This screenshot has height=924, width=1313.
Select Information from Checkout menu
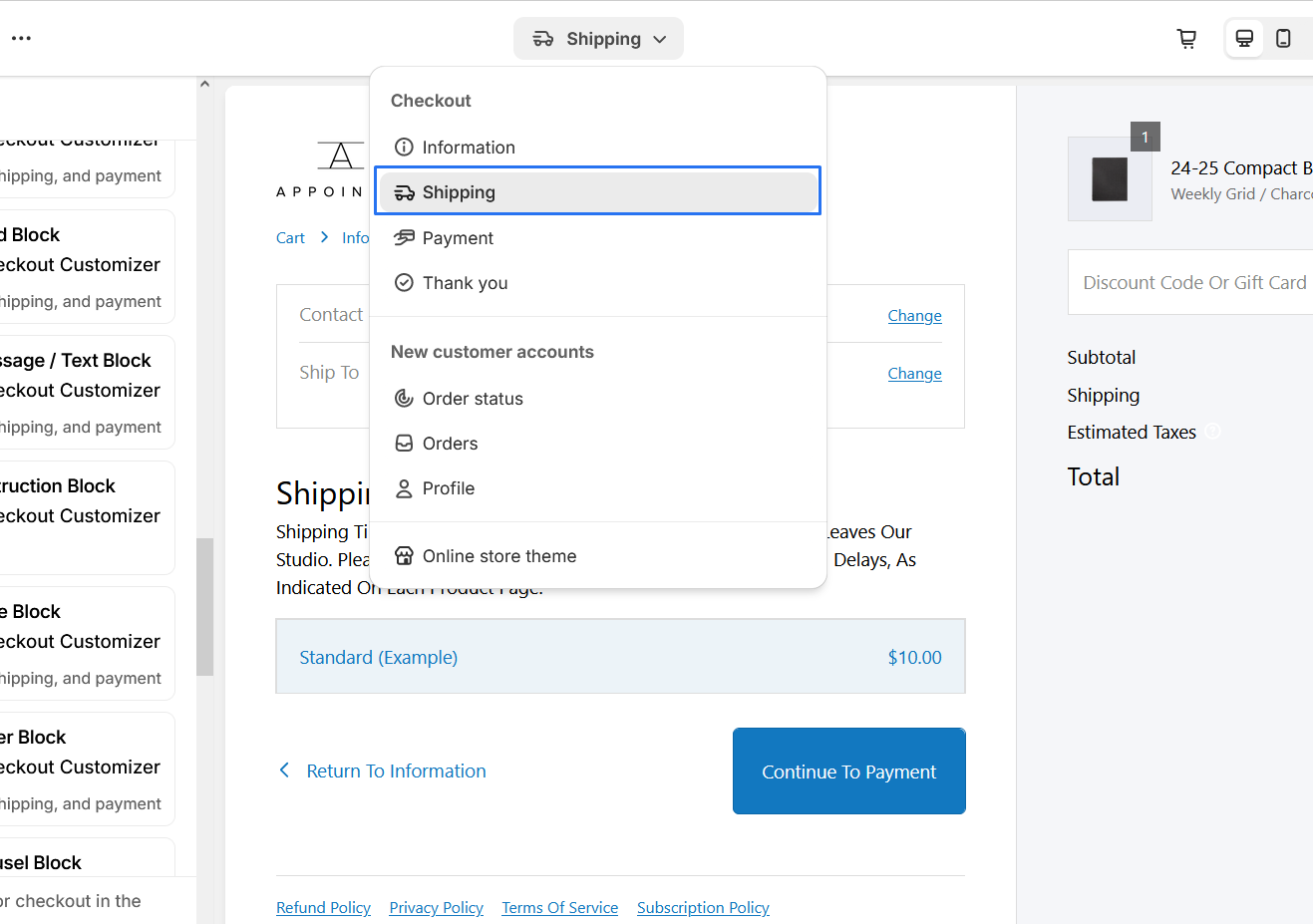pos(469,148)
